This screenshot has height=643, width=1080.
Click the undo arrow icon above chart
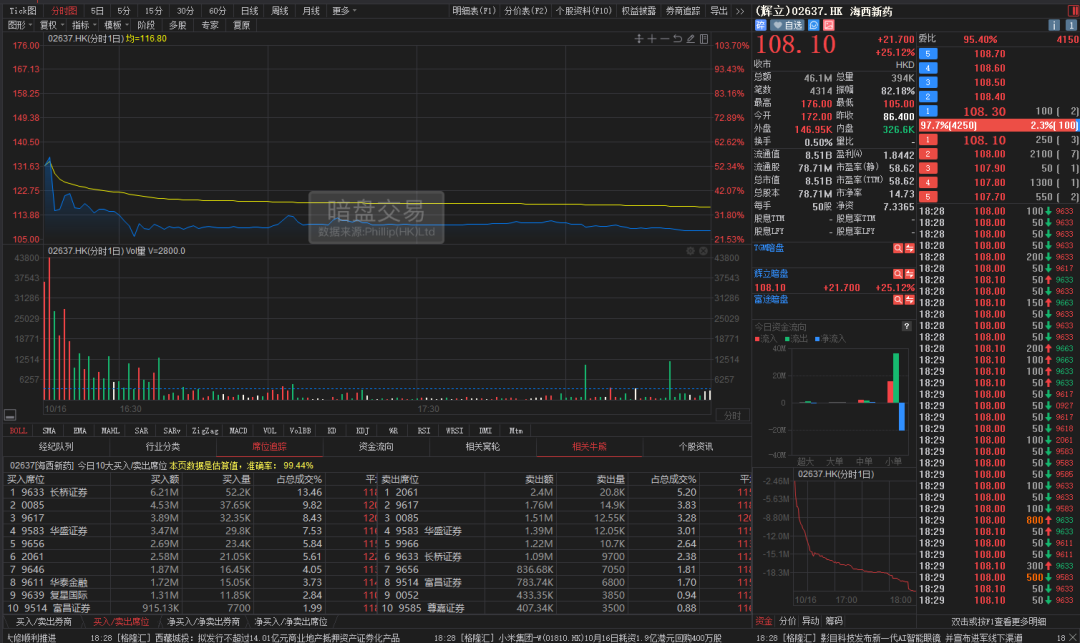point(677,38)
